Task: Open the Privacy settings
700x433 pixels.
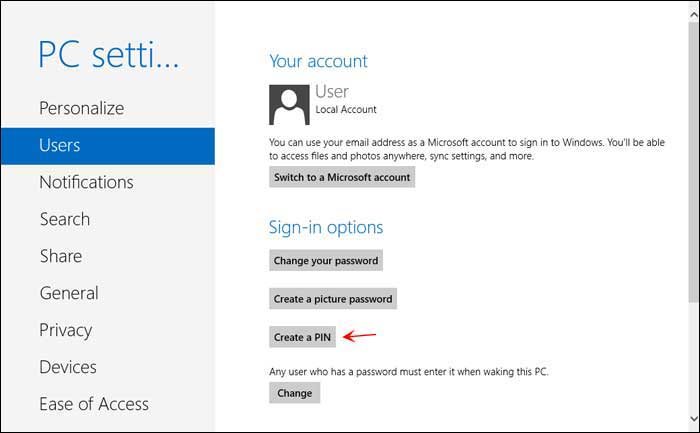Action: click(x=66, y=330)
